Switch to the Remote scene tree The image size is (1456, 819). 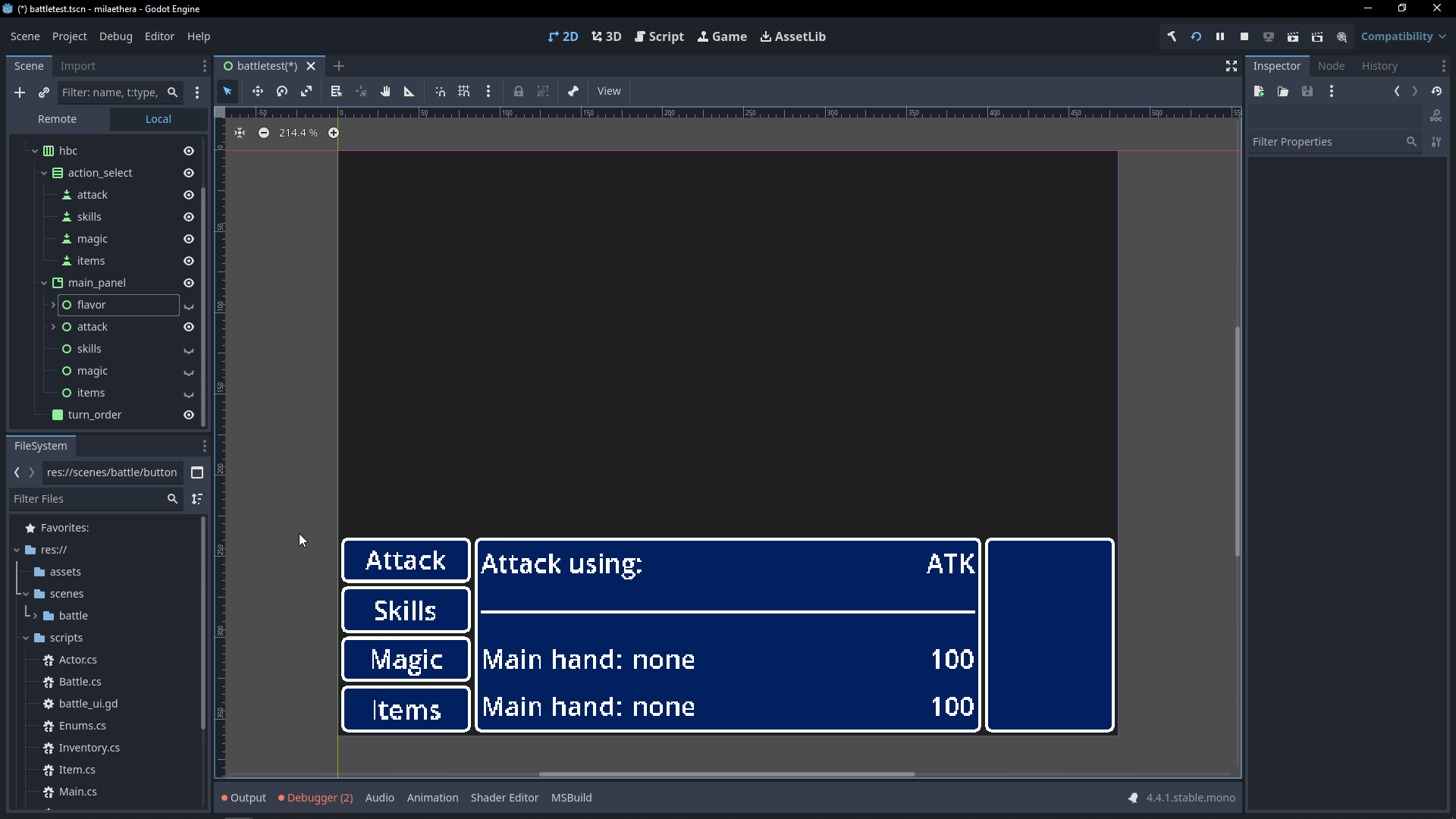[x=57, y=119]
